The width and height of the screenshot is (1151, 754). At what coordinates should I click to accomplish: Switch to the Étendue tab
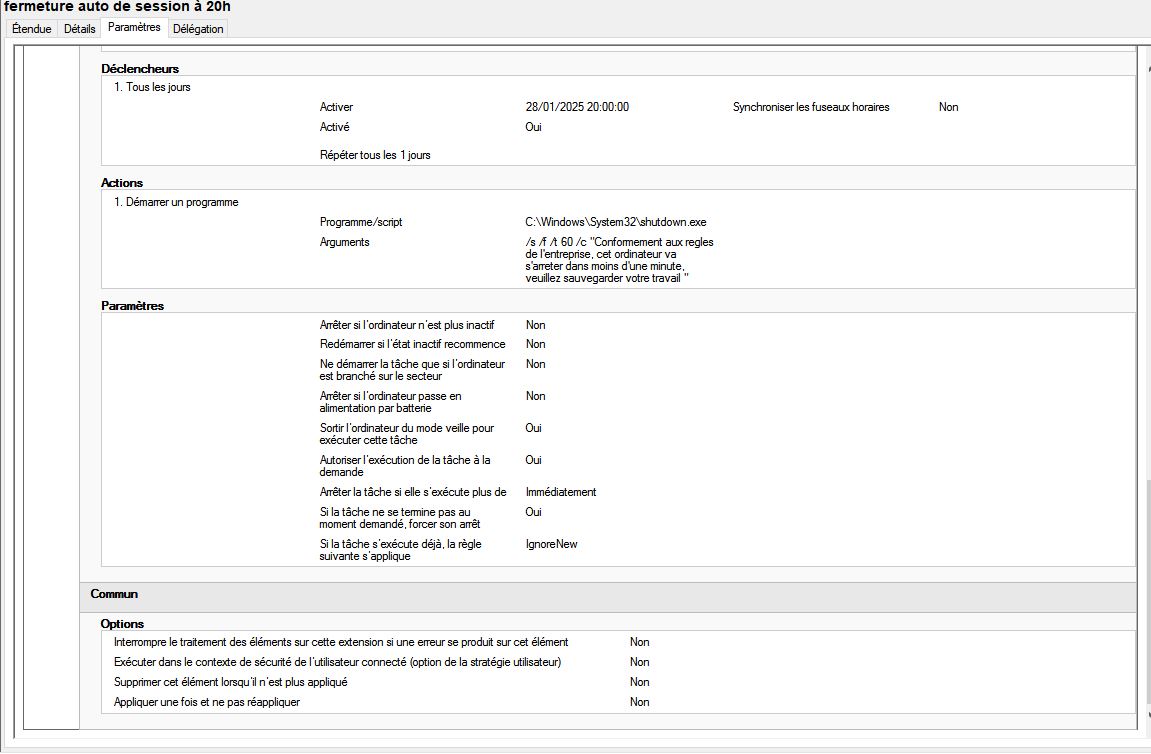[x=31, y=29]
